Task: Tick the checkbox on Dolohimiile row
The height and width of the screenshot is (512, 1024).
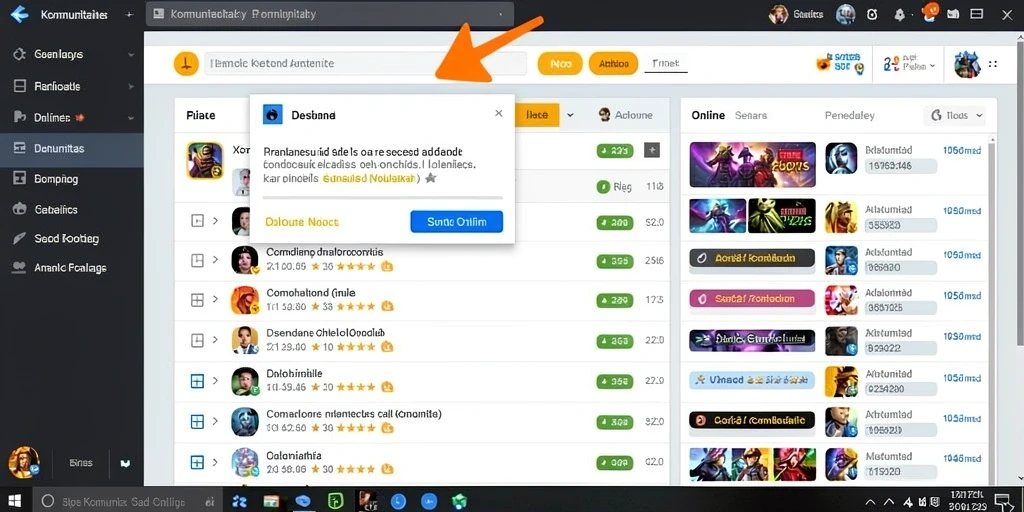Action: pos(197,381)
